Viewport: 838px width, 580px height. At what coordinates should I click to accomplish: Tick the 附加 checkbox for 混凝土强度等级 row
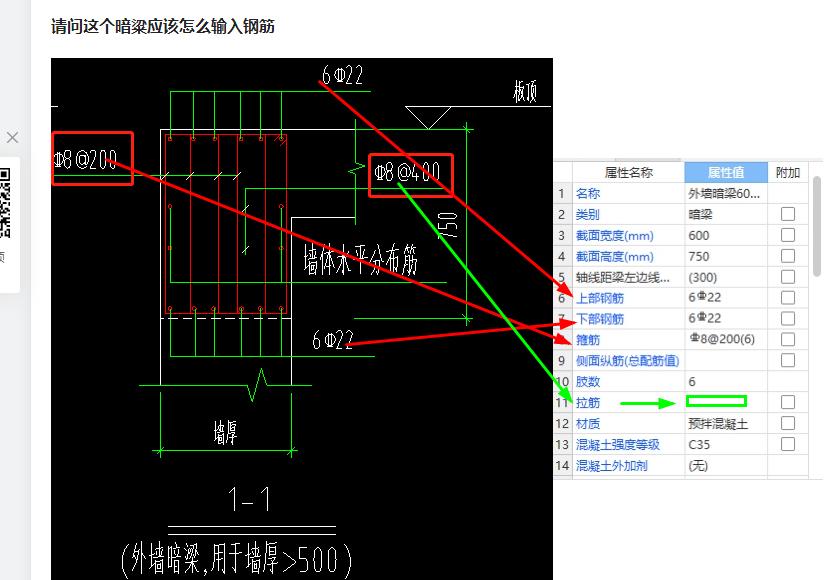click(x=787, y=444)
